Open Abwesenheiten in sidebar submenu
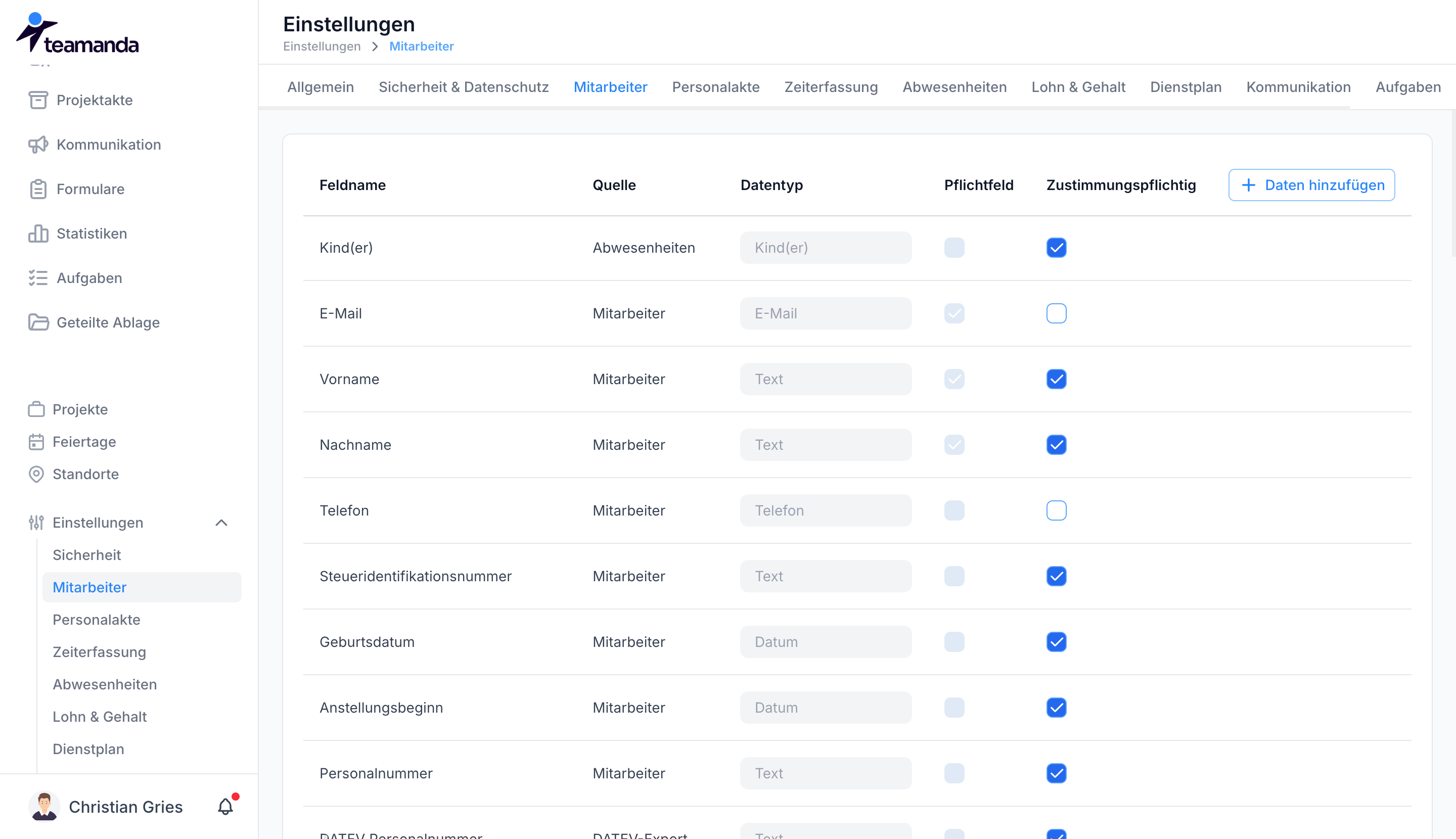 pyautogui.click(x=104, y=683)
